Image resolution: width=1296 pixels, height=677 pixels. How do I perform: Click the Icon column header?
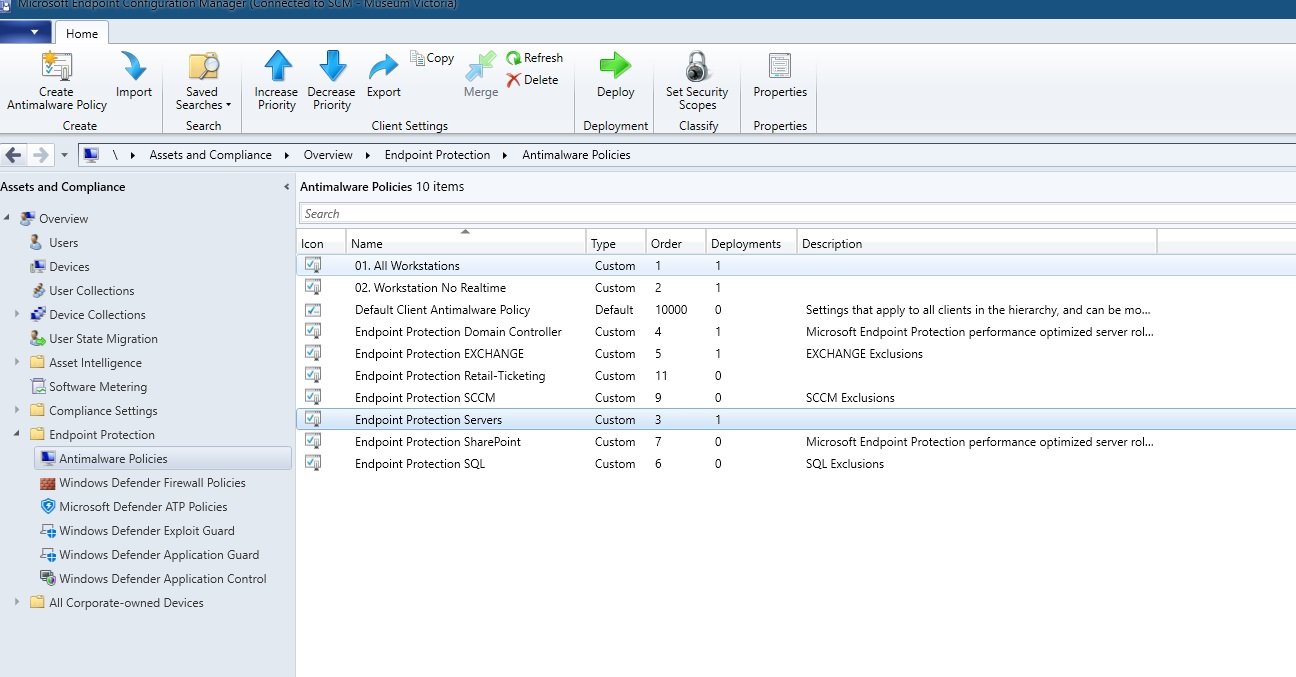tap(322, 243)
